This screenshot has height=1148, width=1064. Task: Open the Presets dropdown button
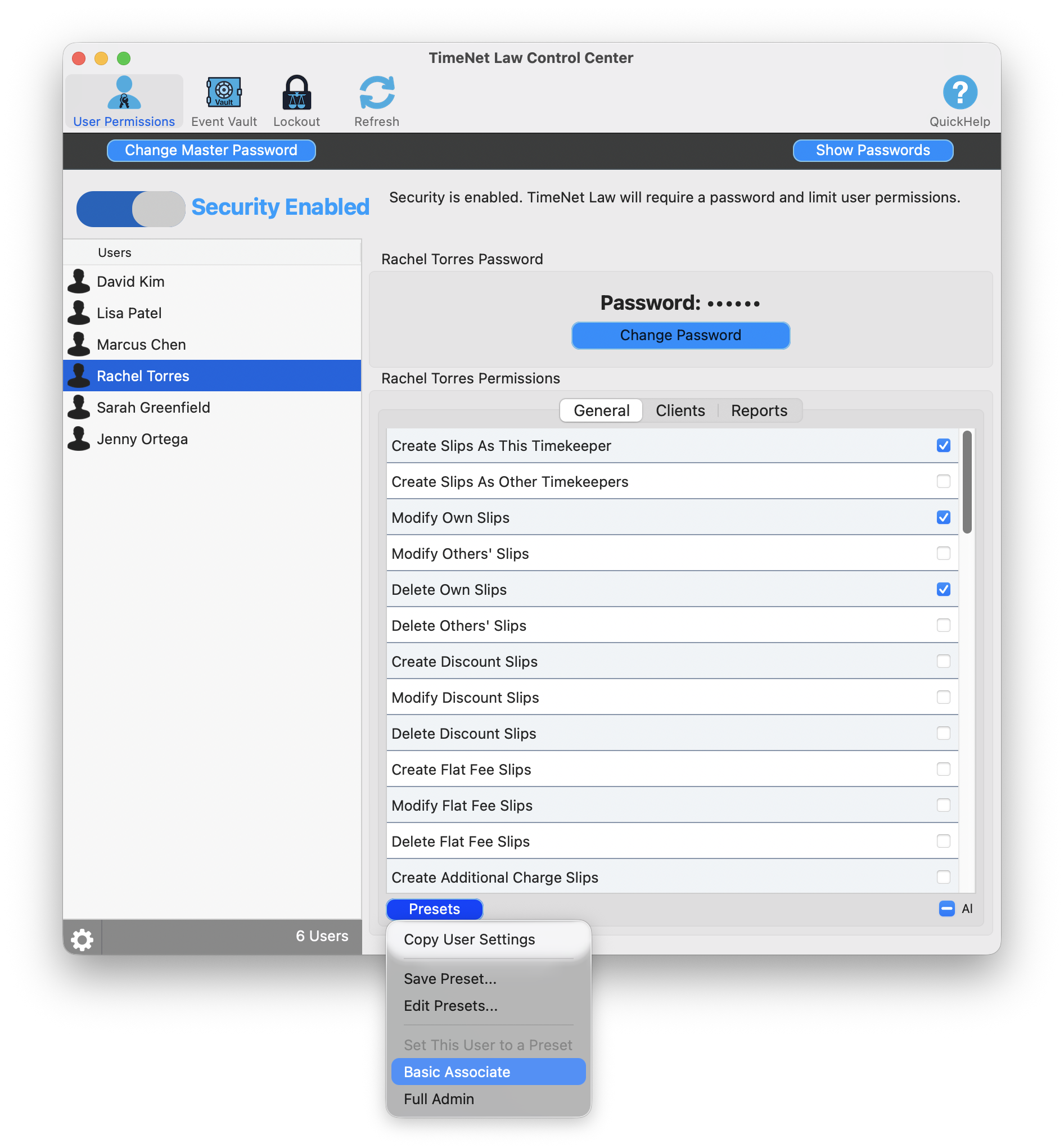434,909
